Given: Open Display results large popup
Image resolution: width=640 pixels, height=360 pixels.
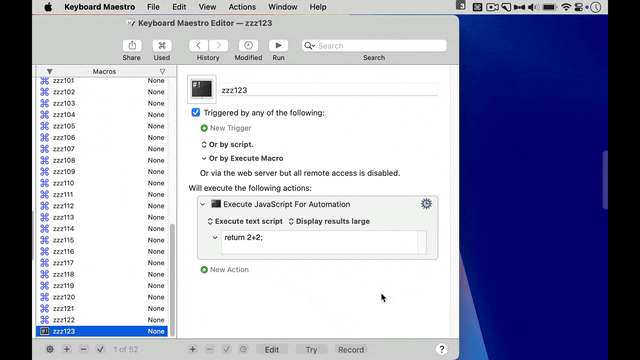Looking at the screenshot, I should (329, 221).
